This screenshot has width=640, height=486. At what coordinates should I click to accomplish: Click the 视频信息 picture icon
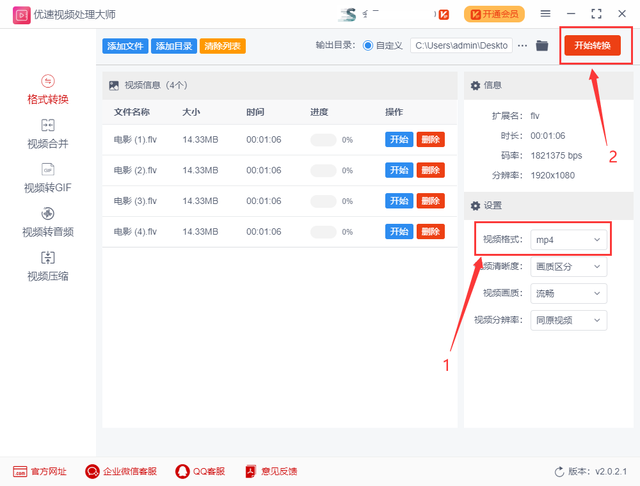pos(114,85)
